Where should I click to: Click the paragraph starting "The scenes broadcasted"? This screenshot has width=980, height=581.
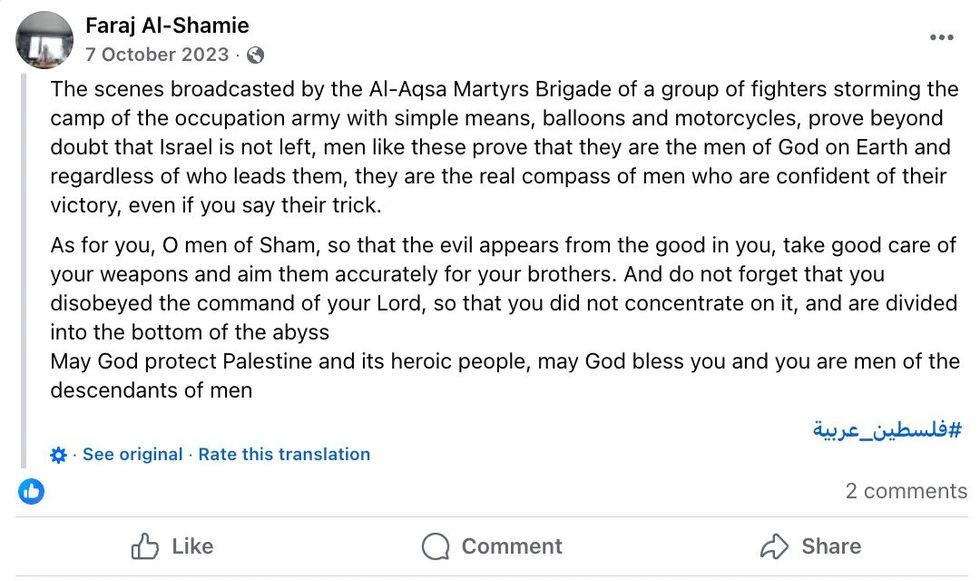click(500, 146)
